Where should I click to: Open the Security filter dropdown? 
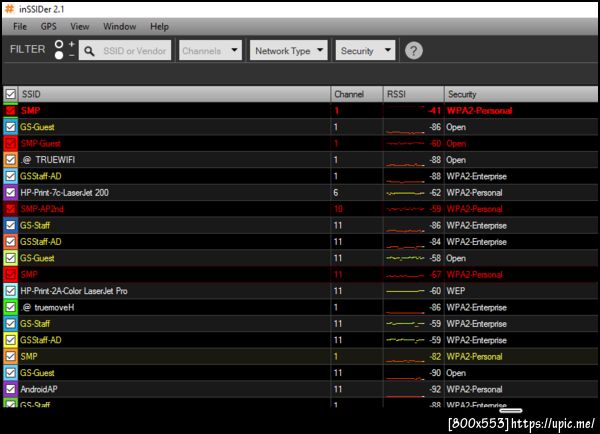(x=365, y=51)
